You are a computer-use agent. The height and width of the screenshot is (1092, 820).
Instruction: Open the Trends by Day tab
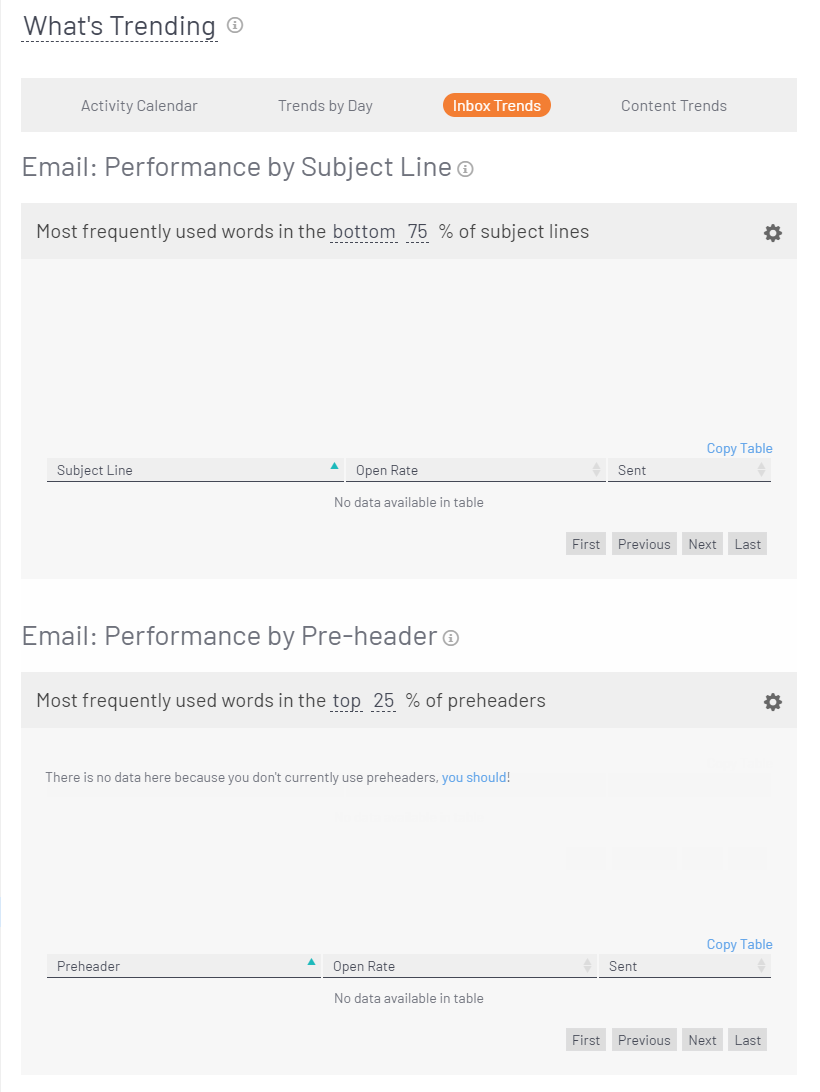[x=325, y=106]
